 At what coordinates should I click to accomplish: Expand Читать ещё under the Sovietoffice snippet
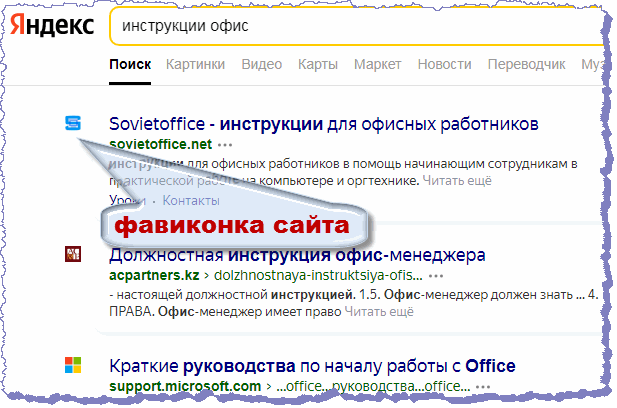coord(457,181)
